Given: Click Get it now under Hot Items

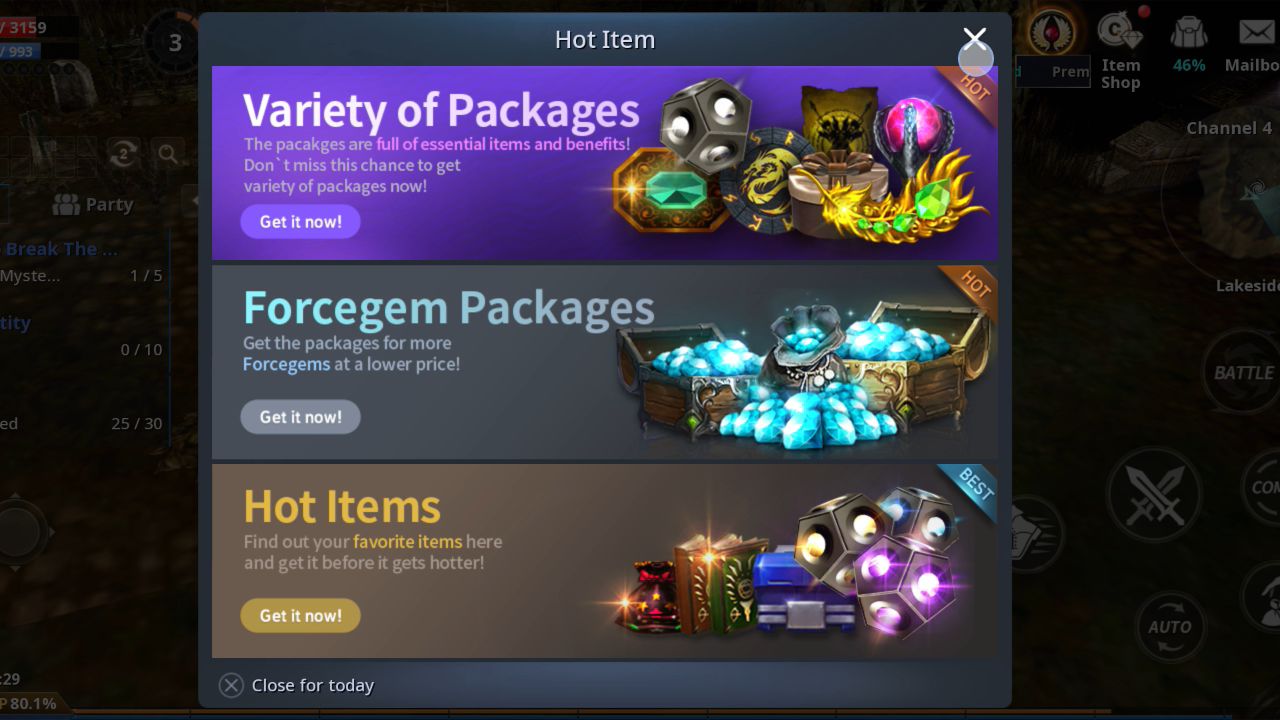Looking at the screenshot, I should 300,615.
